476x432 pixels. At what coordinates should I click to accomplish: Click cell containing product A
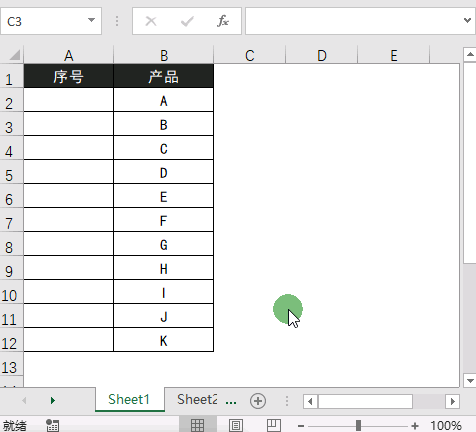coord(164,100)
